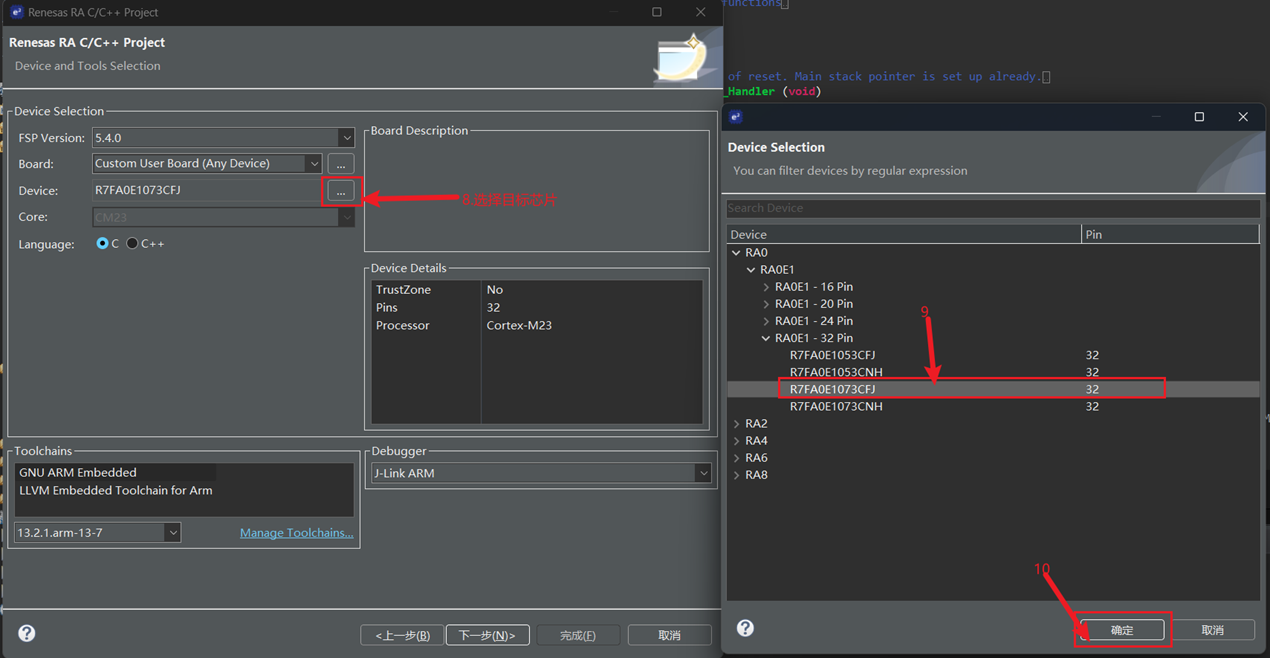This screenshot has width=1270, height=658.
Task: Maximize the Device Selection dialog window
Action: click(1199, 117)
